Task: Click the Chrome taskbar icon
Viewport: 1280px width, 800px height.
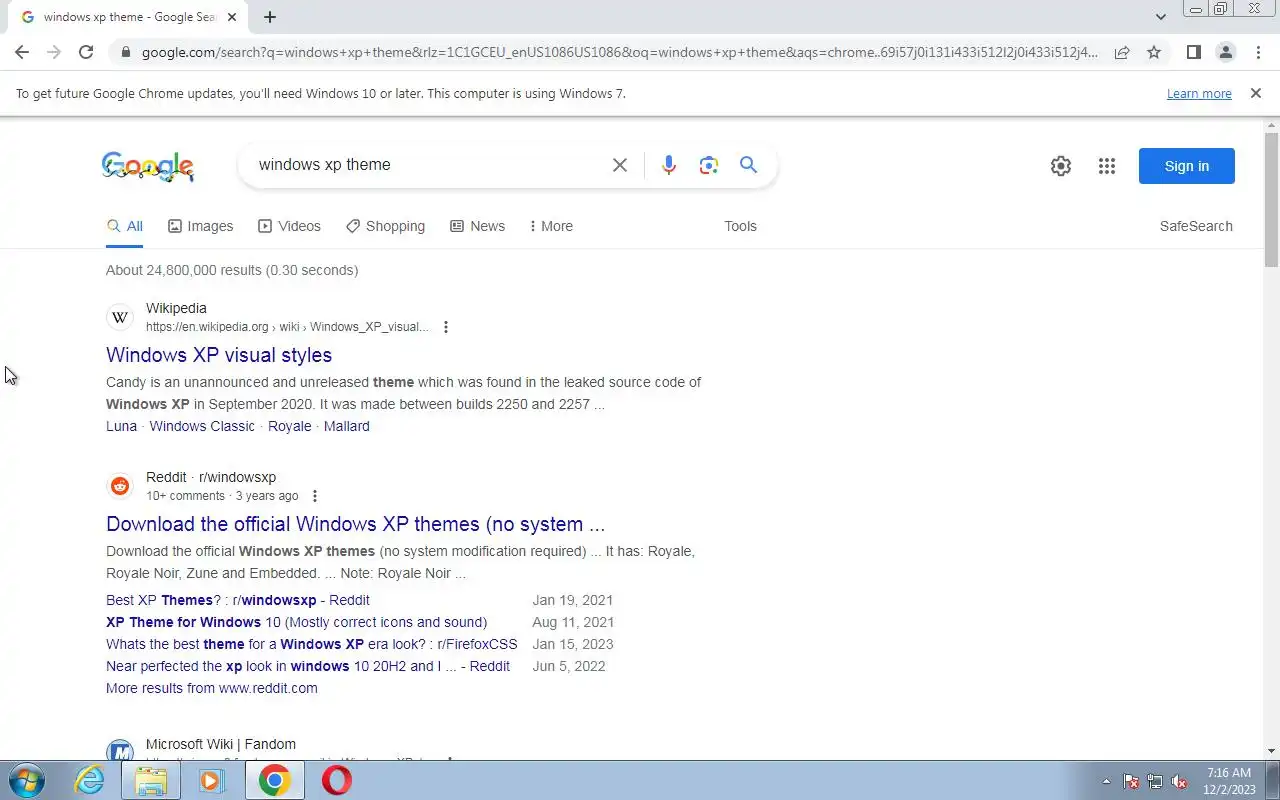Action: [274, 780]
